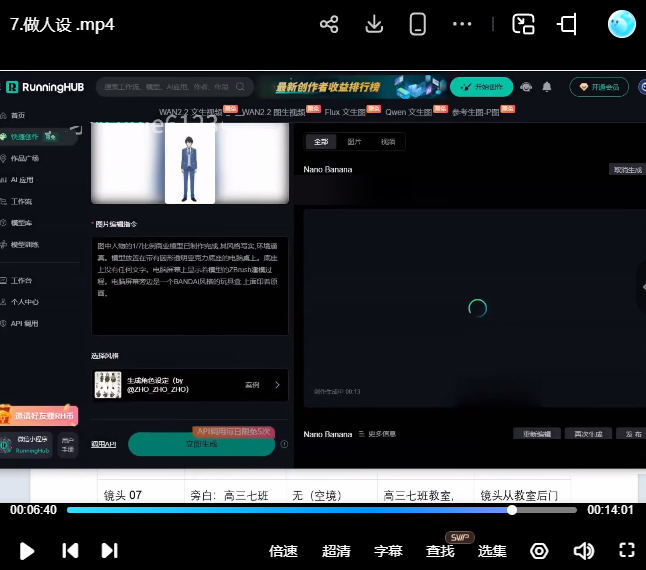Screen dimensions: 646x570
Task: Mute the volume speaker icon
Action: click(x=583, y=550)
